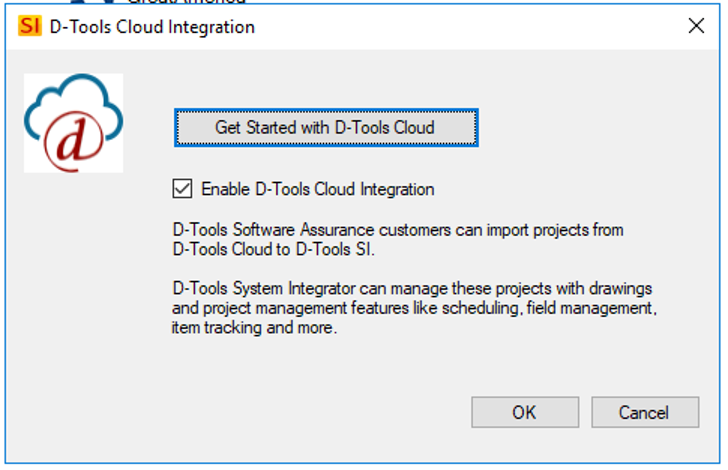
Task: Click Get Started with D-Tools Cloud button
Action: [x=326, y=128]
